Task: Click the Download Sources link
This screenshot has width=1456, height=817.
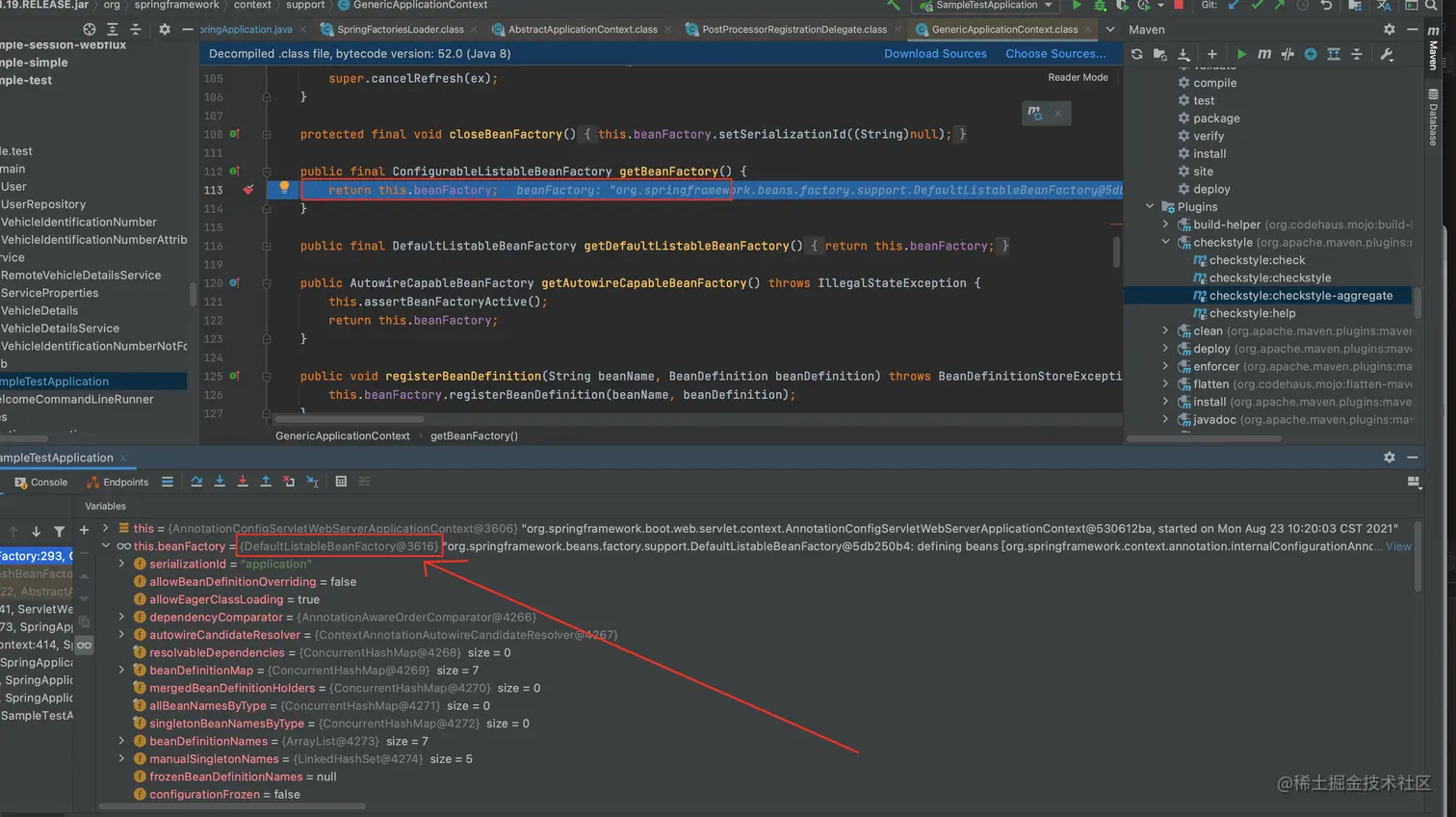Action: coord(935,54)
